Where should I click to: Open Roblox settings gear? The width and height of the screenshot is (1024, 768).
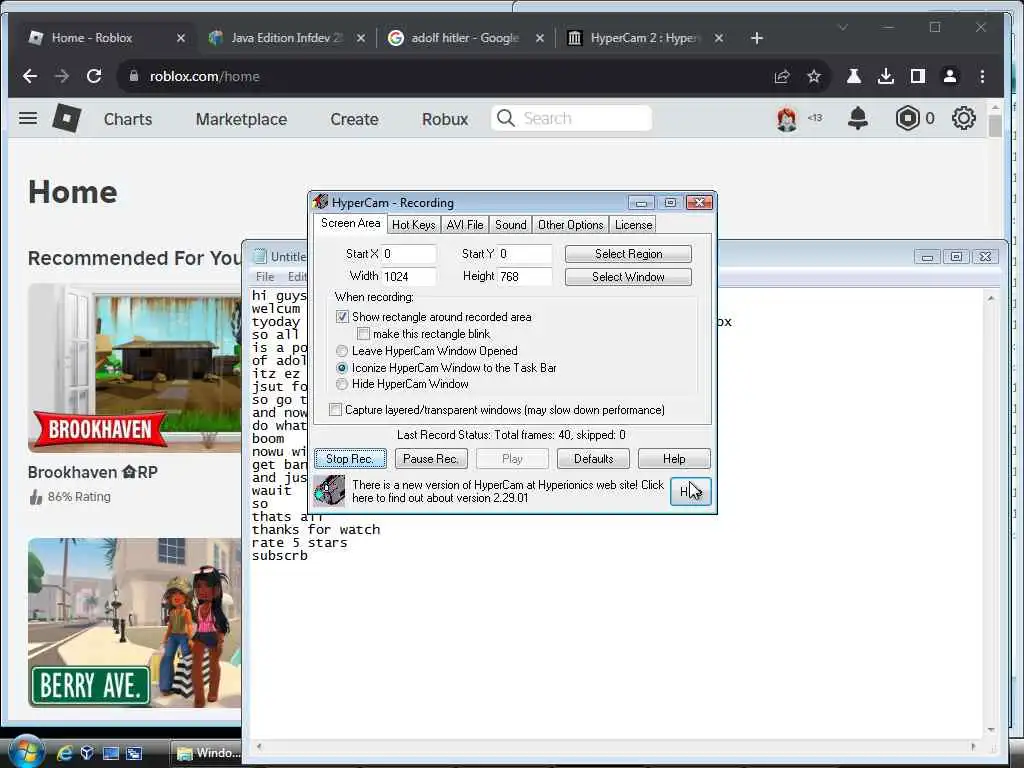pyautogui.click(x=963, y=118)
